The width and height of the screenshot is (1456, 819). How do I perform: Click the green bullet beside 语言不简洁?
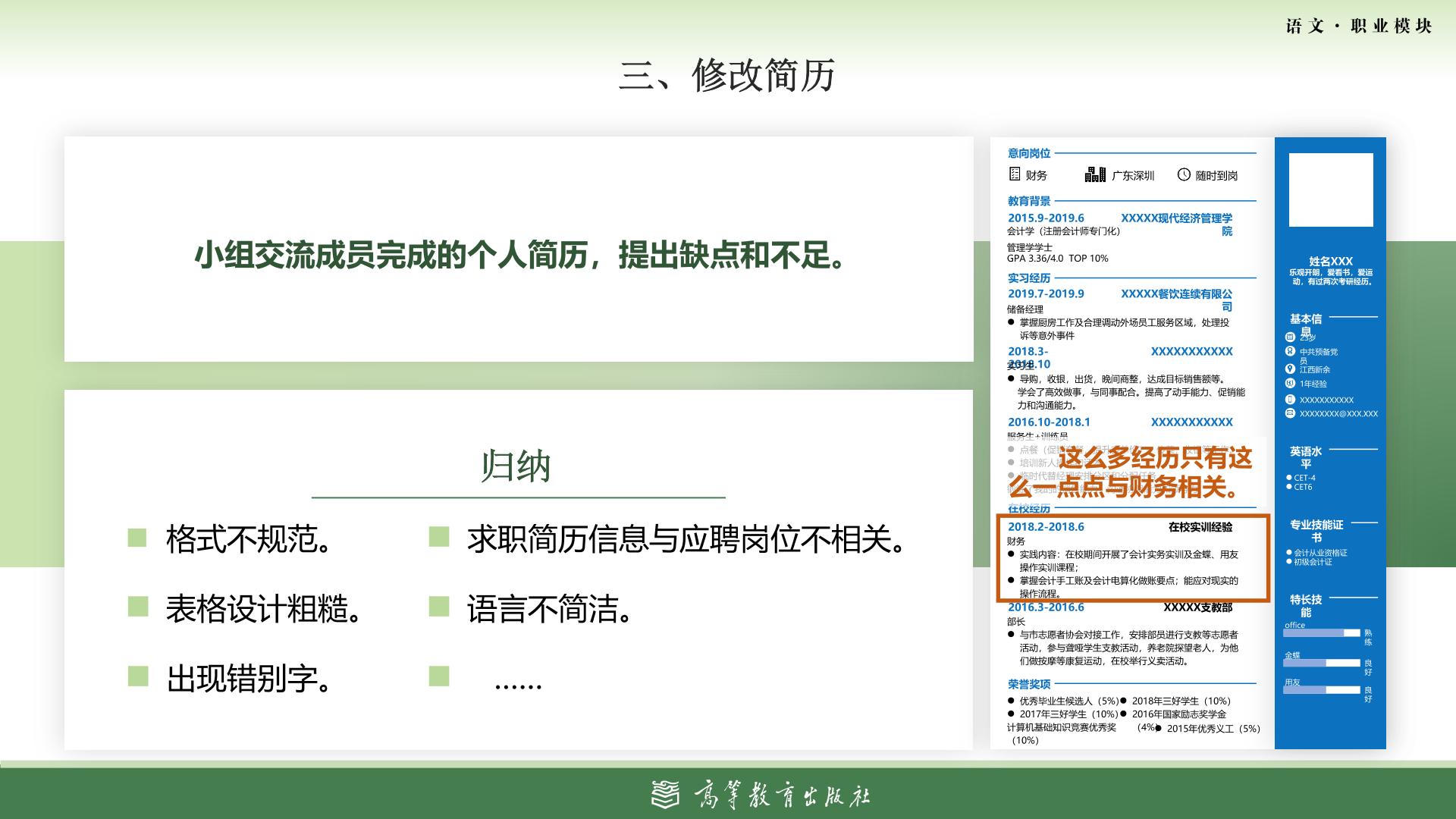pos(438,606)
